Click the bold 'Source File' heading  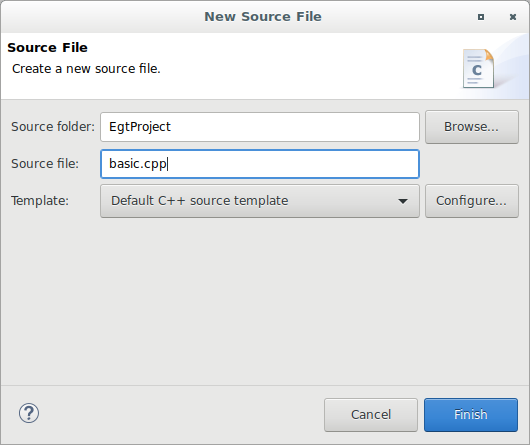click(x=47, y=48)
